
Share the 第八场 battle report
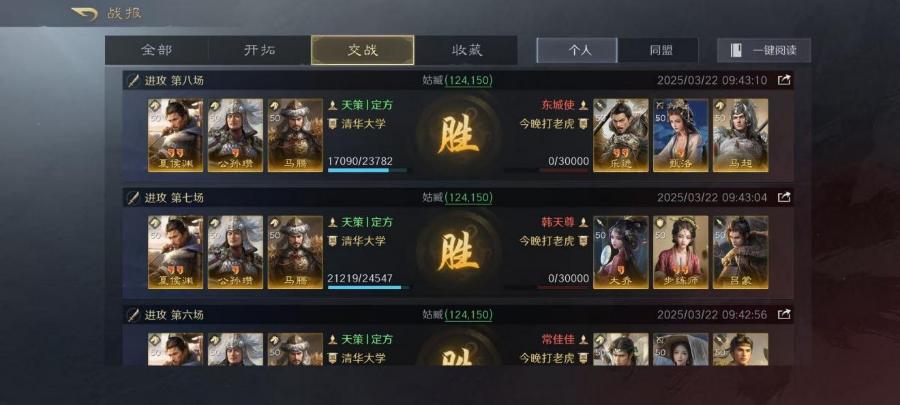pyautogui.click(x=784, y=80)
